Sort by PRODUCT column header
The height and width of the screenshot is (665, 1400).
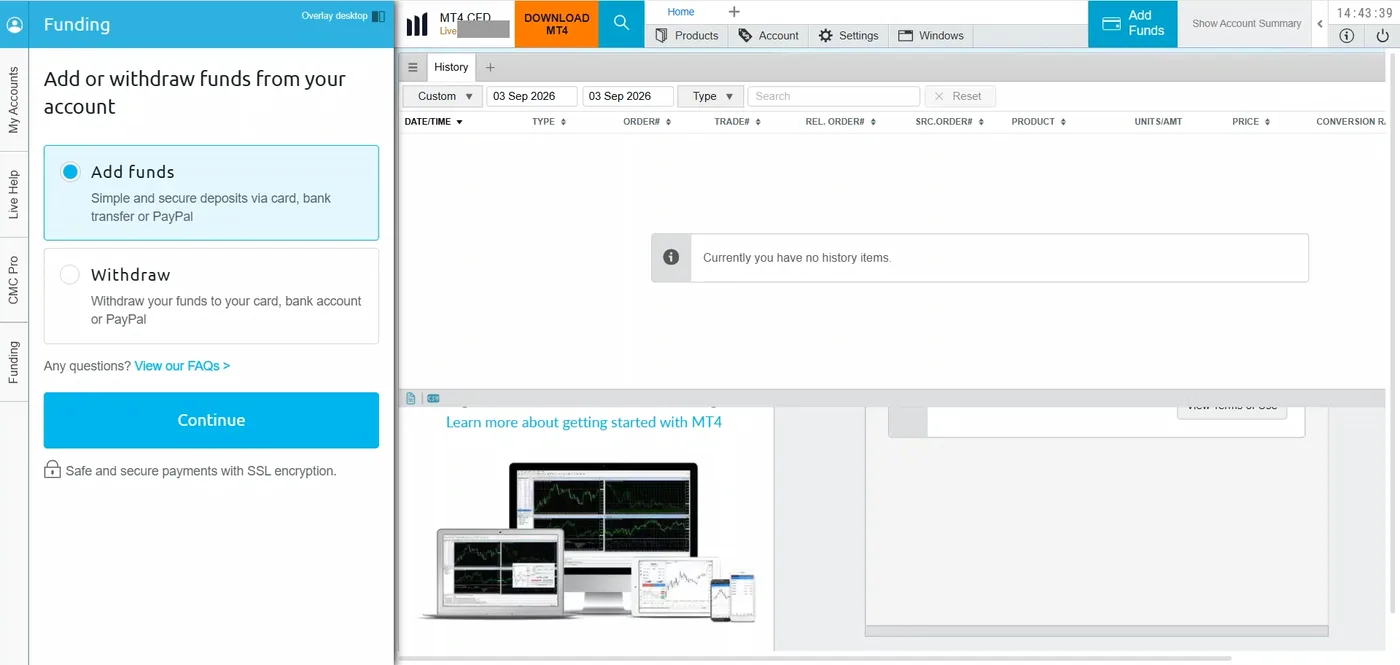tap(1039, 122)
